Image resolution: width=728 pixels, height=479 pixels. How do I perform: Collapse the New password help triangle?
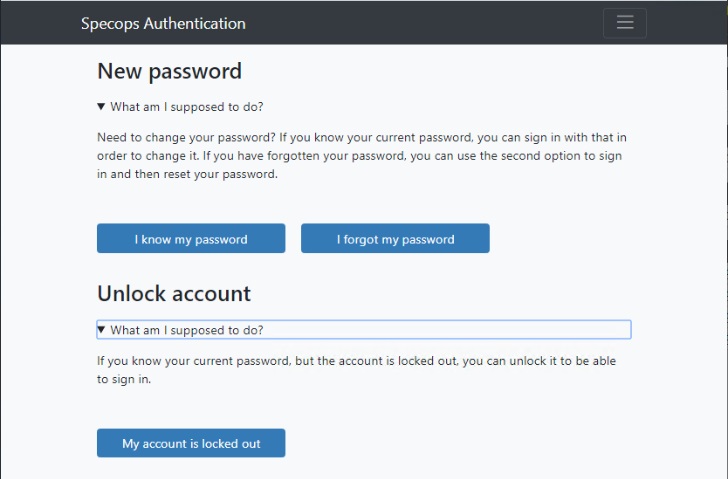point(101,106)
